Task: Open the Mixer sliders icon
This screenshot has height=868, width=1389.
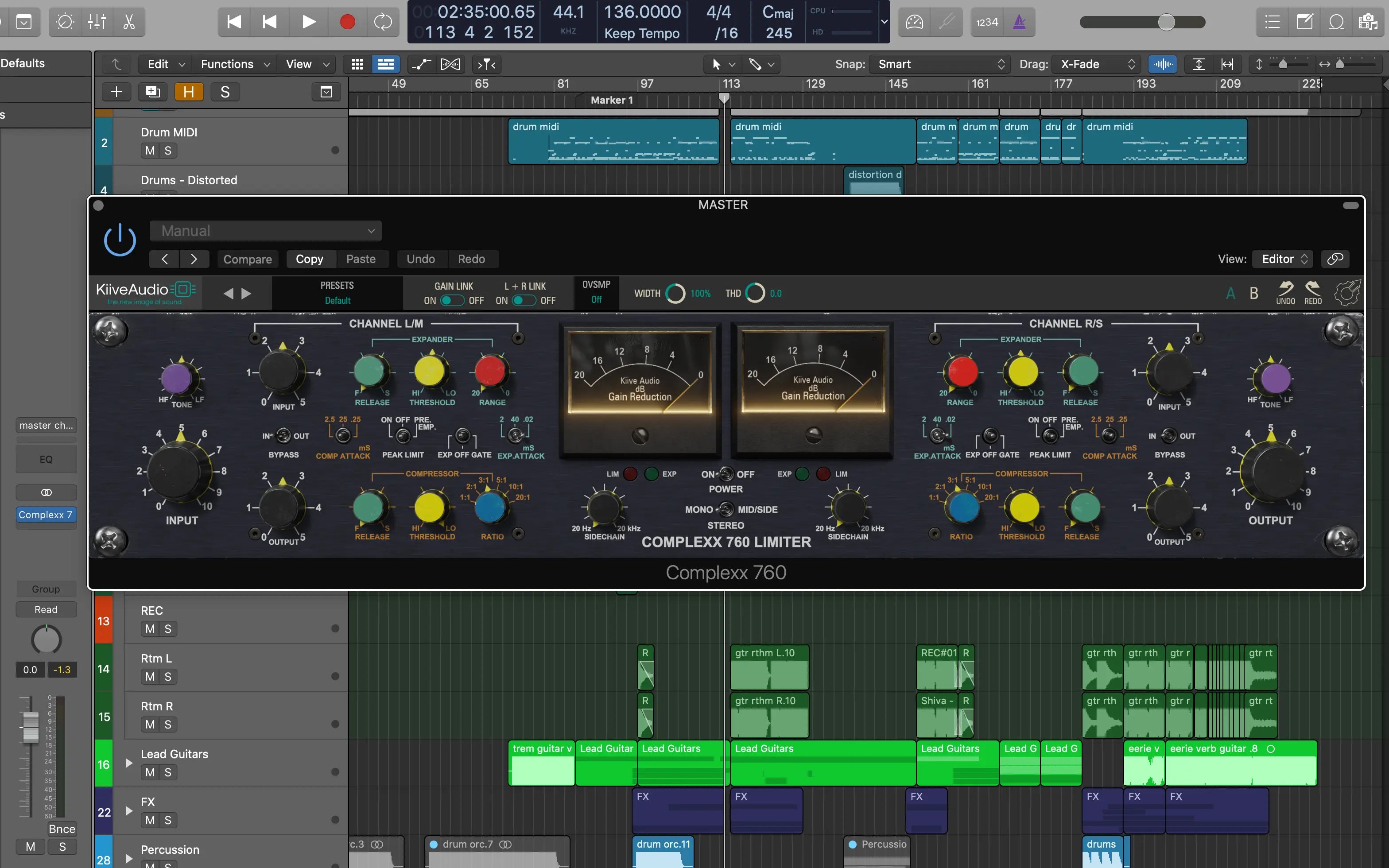Action: click(97, 22)
